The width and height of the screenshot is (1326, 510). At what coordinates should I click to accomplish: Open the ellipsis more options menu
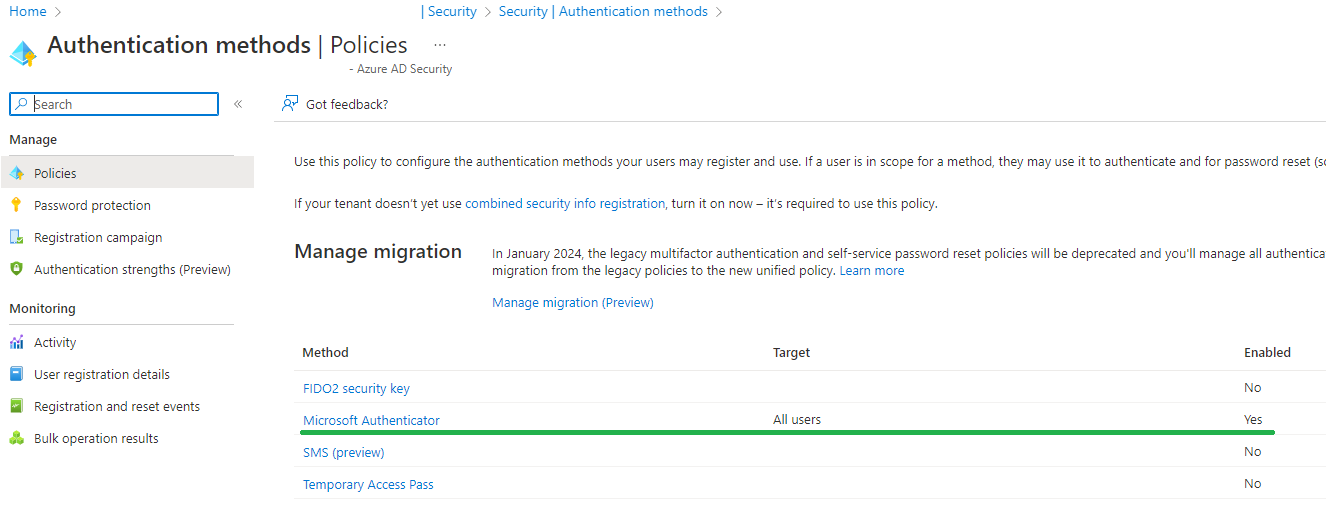click(x=440, y=45)
